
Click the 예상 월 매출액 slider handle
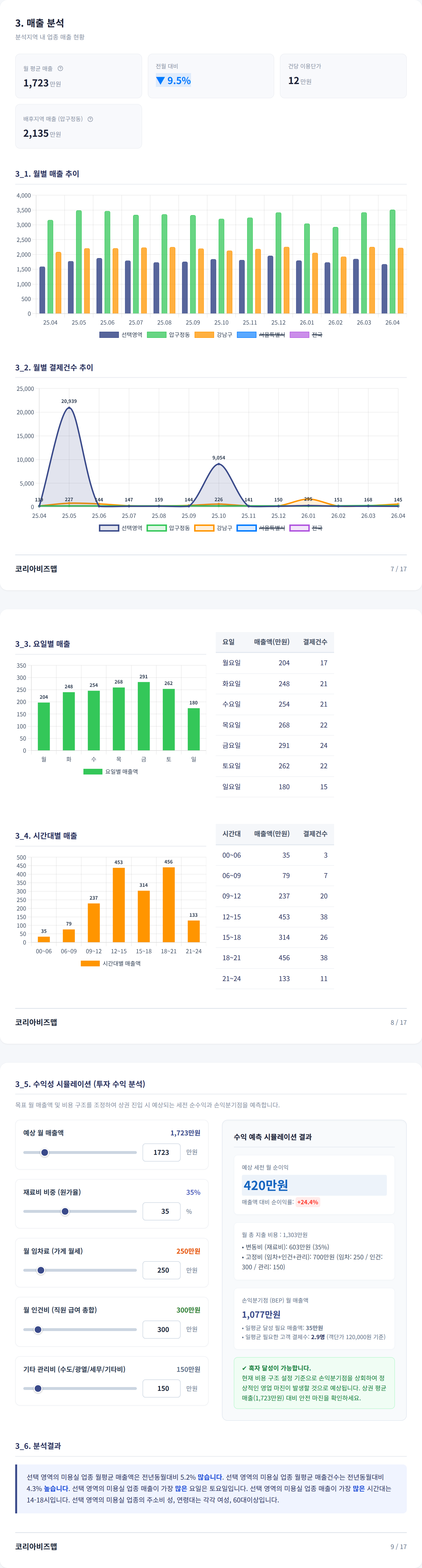pos(44,1152)
